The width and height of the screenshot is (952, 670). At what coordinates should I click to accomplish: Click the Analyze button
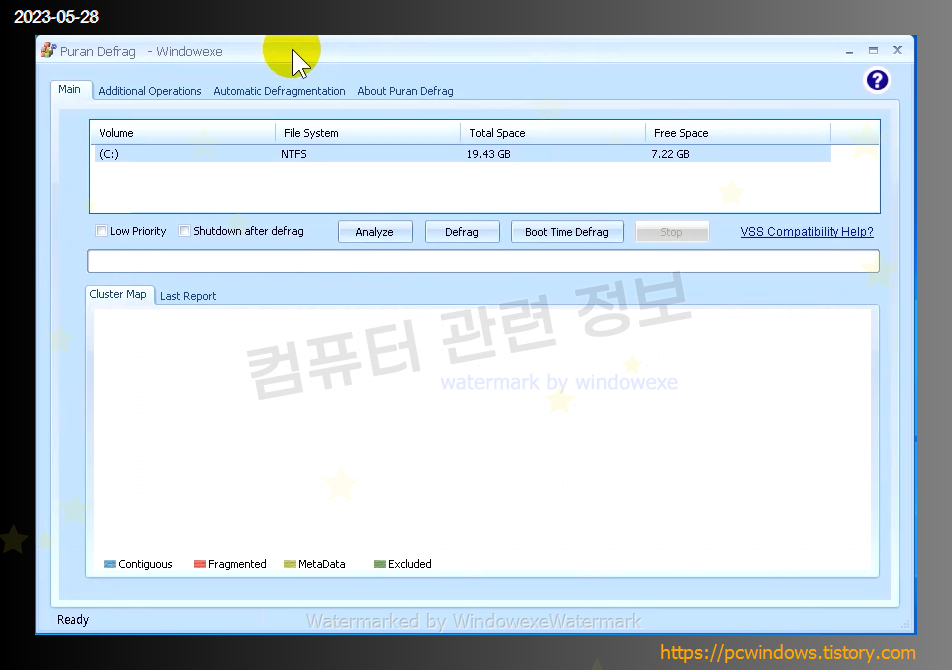375,232
